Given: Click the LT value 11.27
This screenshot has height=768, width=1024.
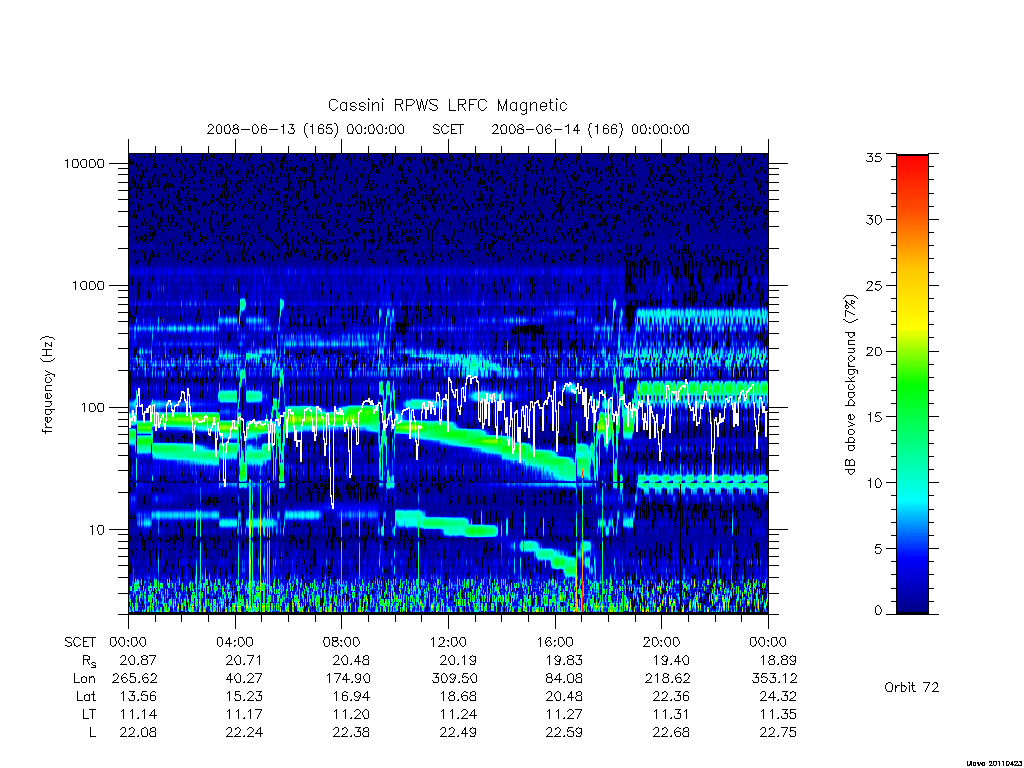Looking at the screenshot, I should pyautogui.click(x=564, y=714).
